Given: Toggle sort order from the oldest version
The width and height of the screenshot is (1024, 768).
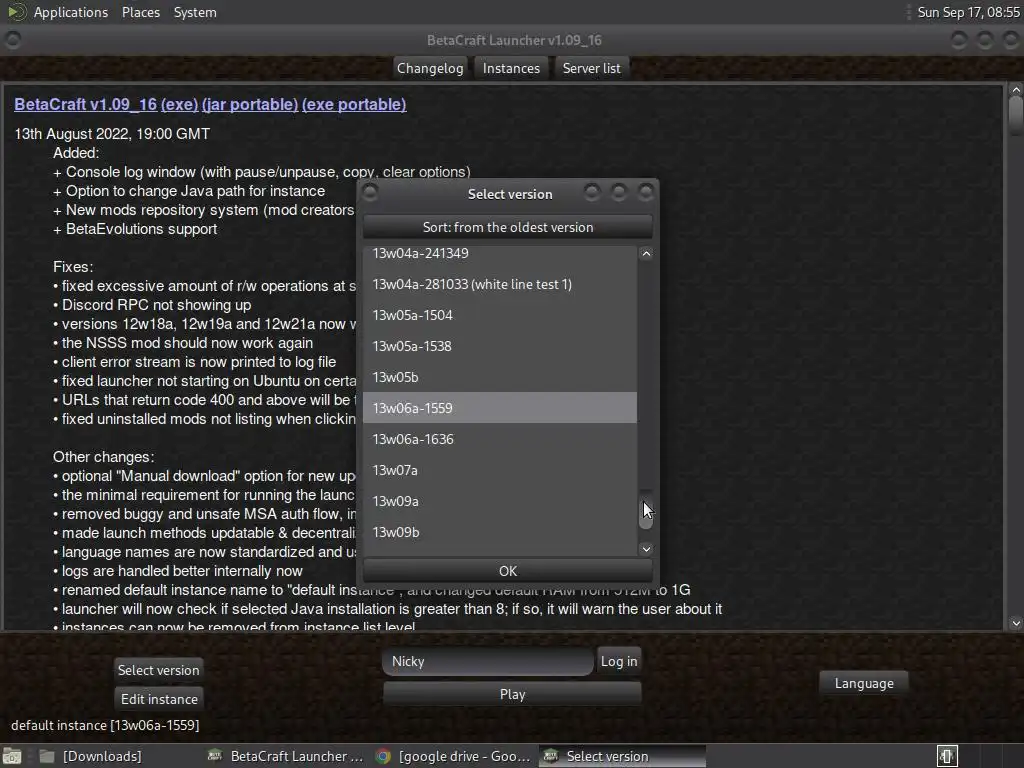Looking at the screenshot, I should tap(507, 227).
